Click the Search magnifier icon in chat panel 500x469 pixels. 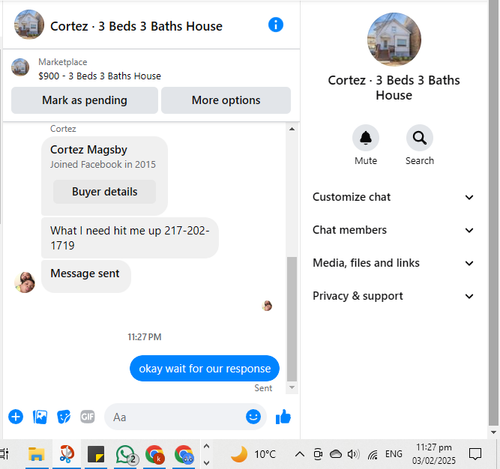(419, 138)
